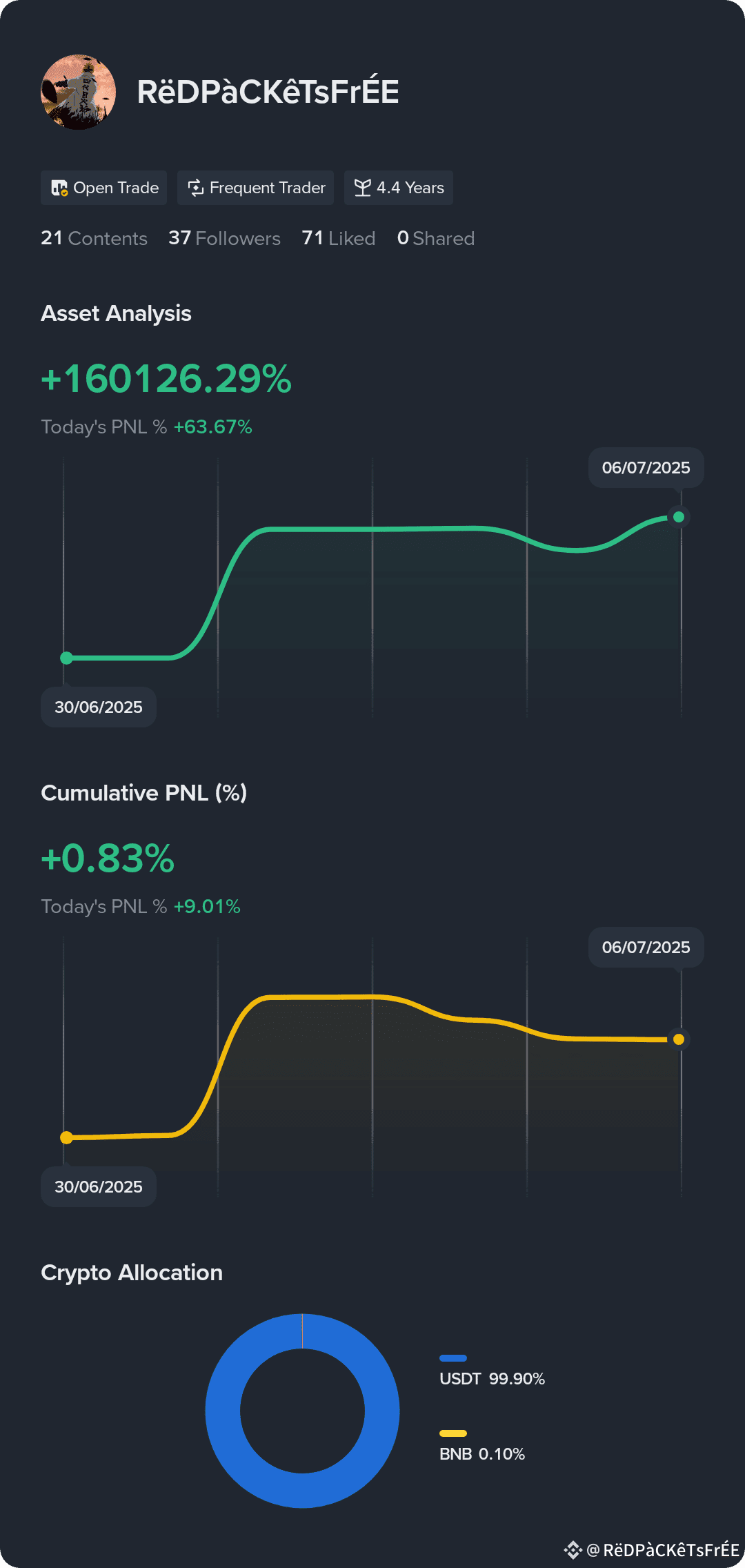Screen dimensions: 745x1568
Task: Open the RëDPàCKêTsFrÉE profile avatar
Action: [x=78, y=92]
